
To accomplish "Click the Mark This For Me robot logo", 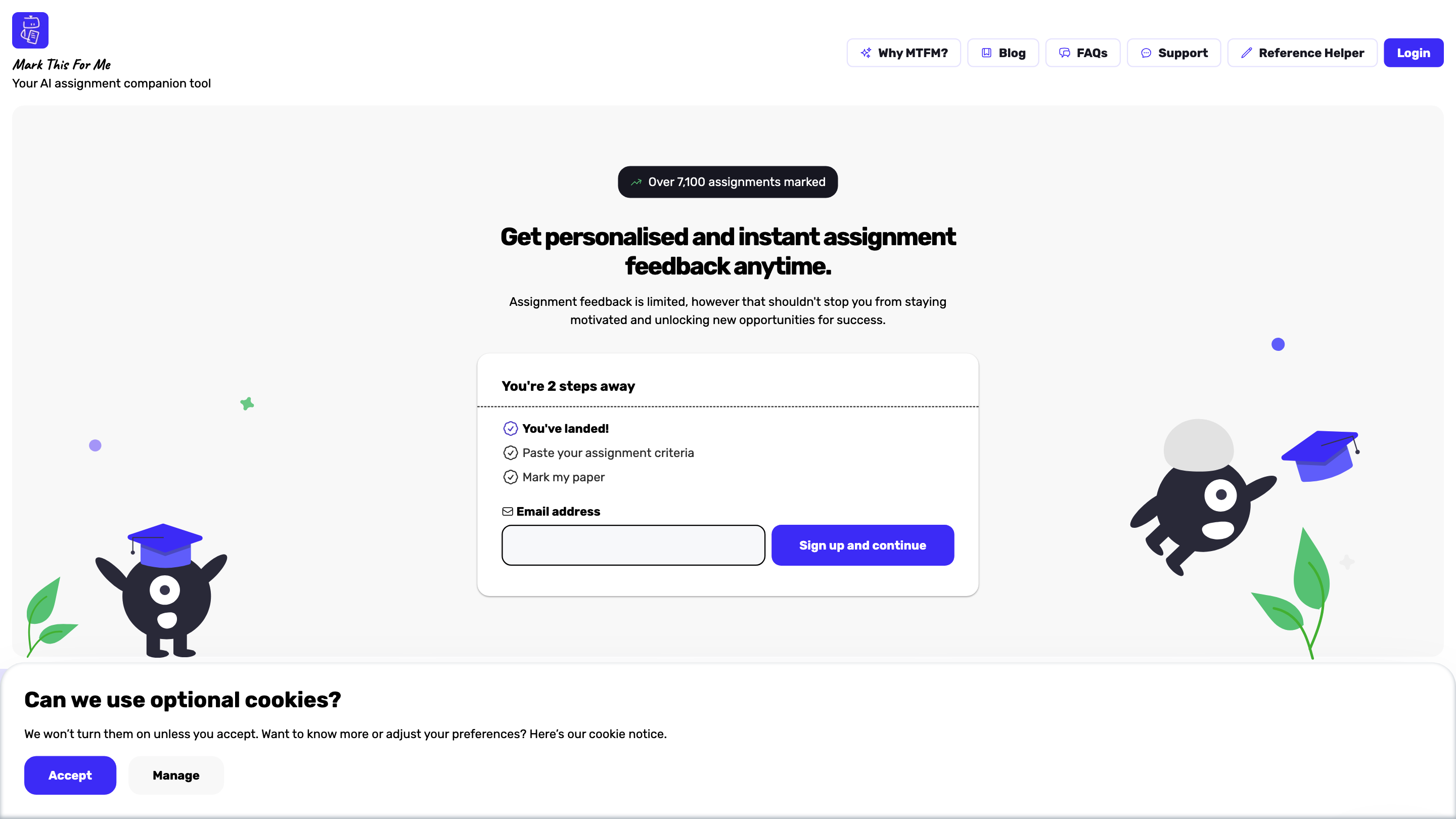I will pos(30,30).
